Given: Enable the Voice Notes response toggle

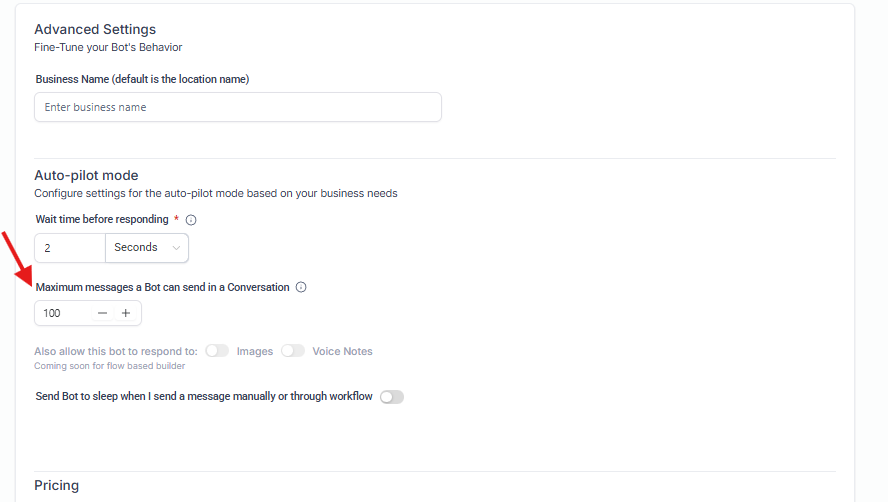Looking at the screenshot, I should 293,351.
